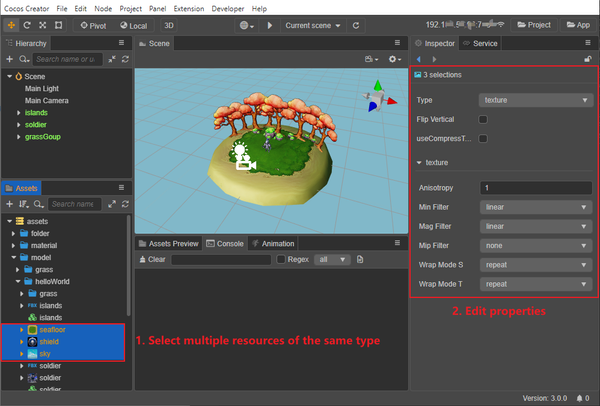Click the Clear console button
Screen dimensions: 600x406
pyautogui.click(x=152, y=259)
